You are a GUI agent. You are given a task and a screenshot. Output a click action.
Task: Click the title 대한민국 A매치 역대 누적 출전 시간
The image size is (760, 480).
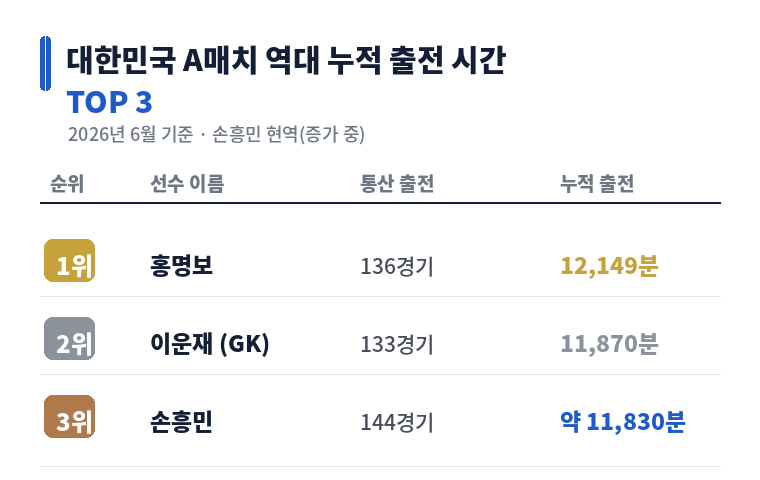286,61
